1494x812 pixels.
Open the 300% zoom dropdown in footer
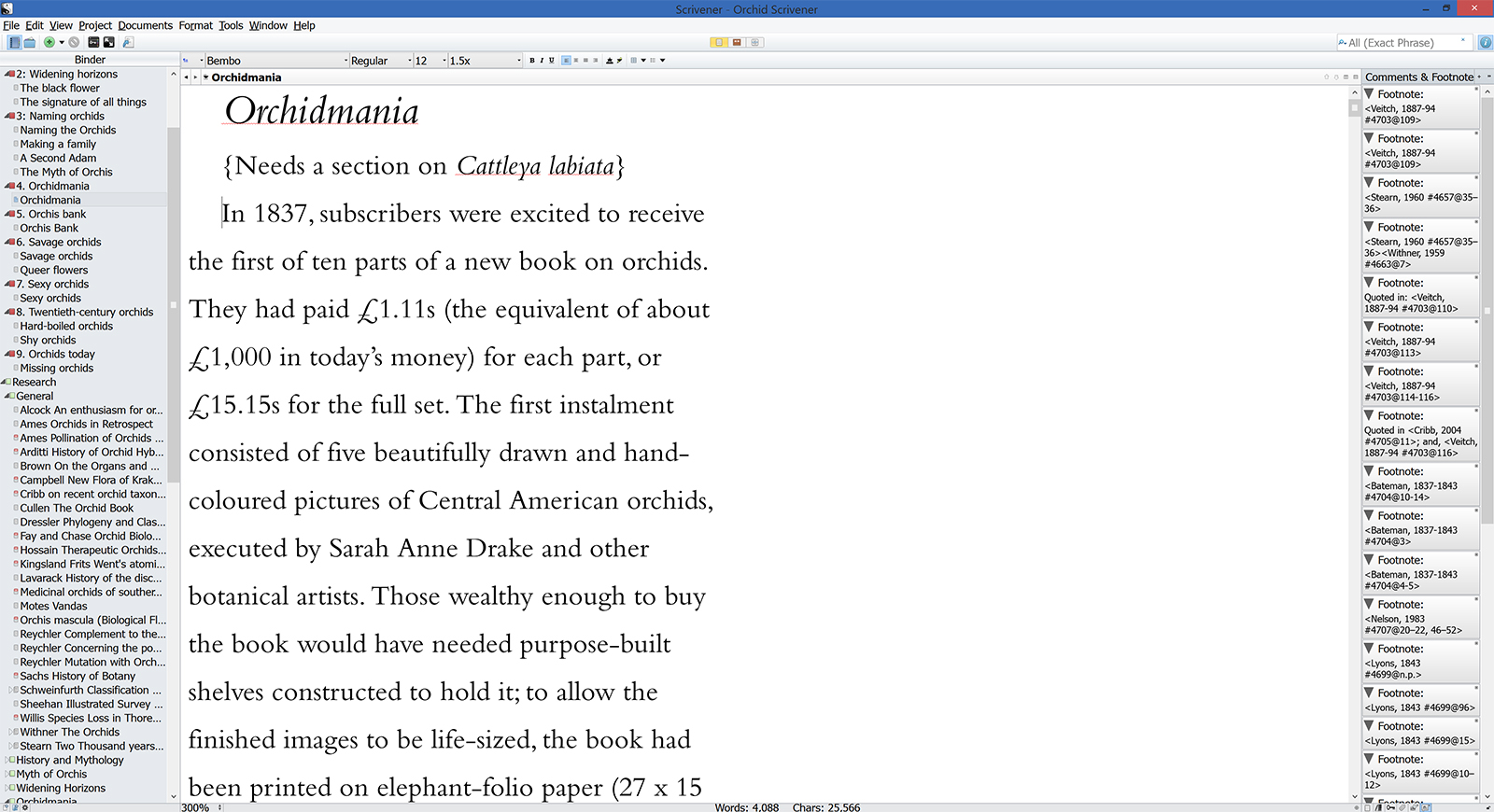click(202, 807)
